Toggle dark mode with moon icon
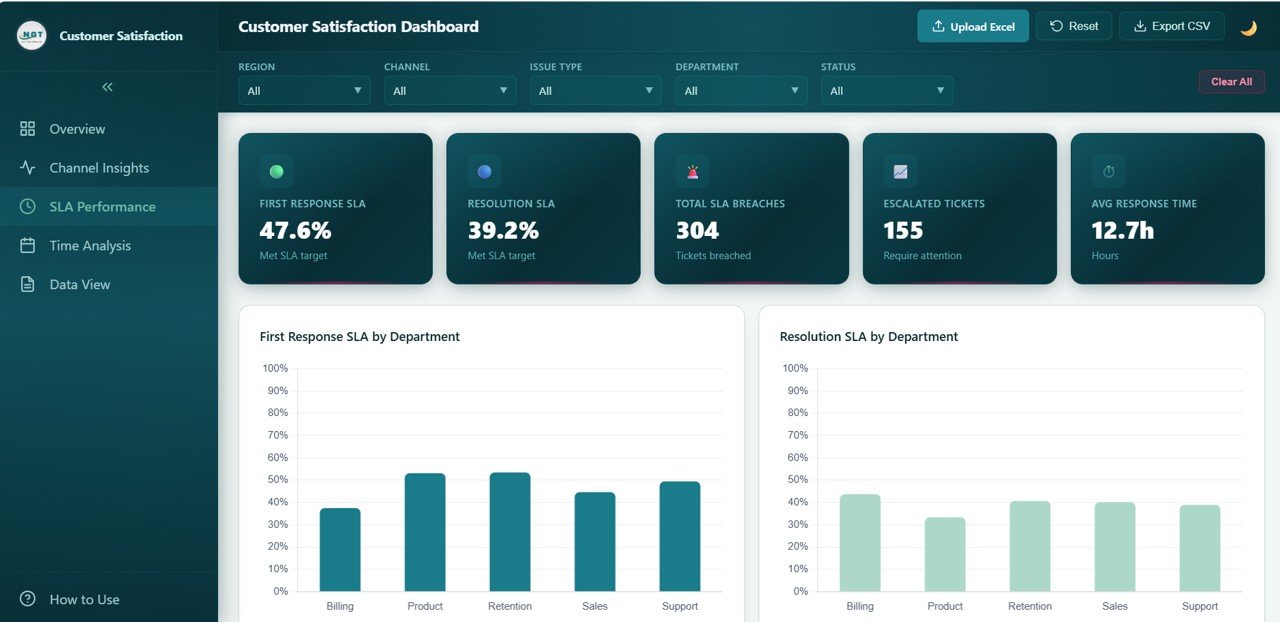This screenshot has width=1280, height=622. click(x=1248, y=27)
